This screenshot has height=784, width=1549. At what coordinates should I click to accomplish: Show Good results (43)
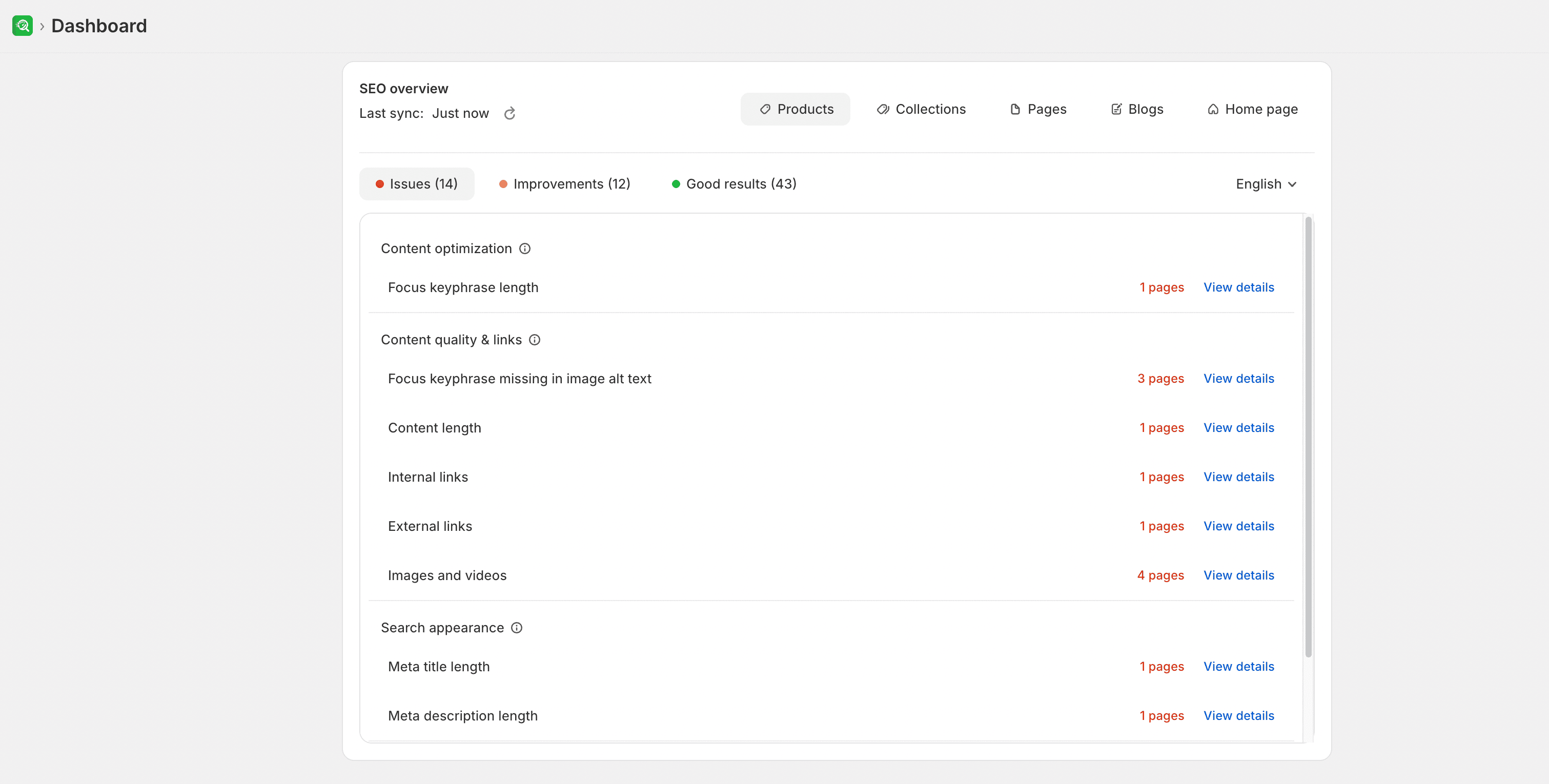[x=734, y=184]
